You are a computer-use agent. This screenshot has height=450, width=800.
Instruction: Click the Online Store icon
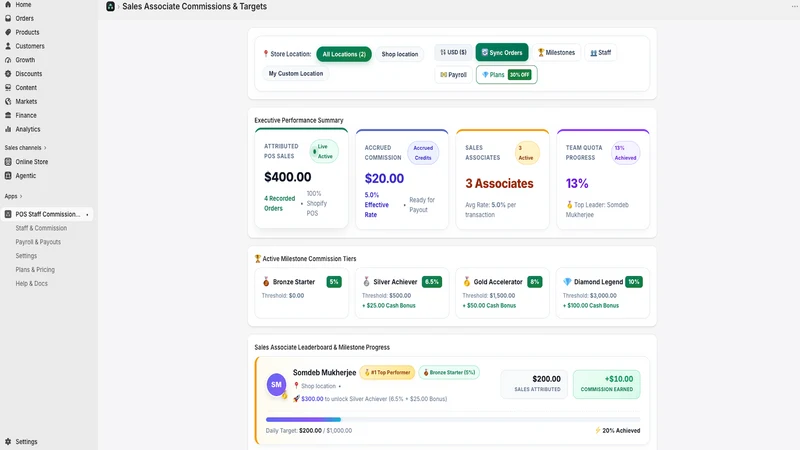coord(8,162)
